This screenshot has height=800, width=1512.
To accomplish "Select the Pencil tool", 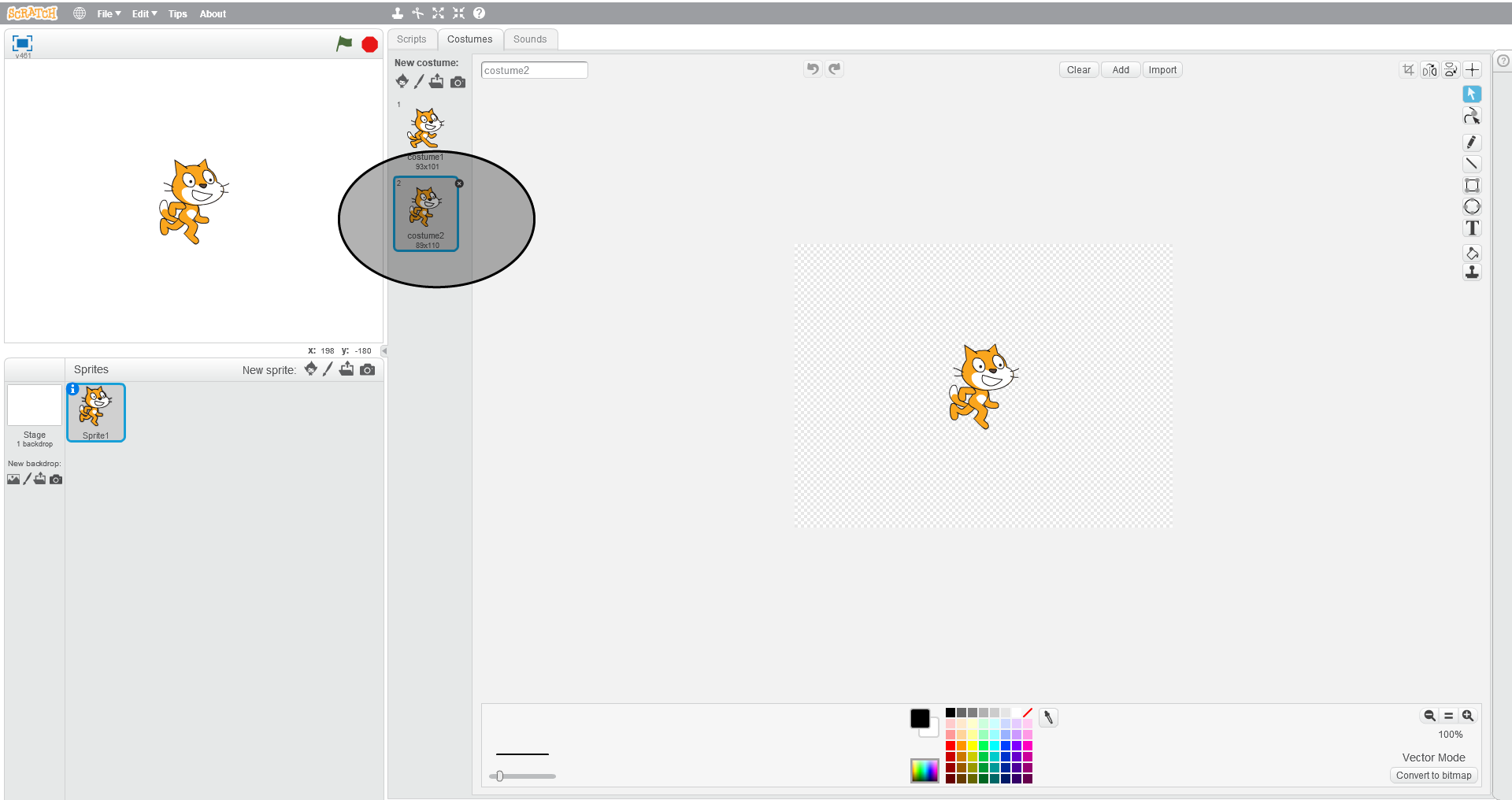I will [x=1472, y=143].
